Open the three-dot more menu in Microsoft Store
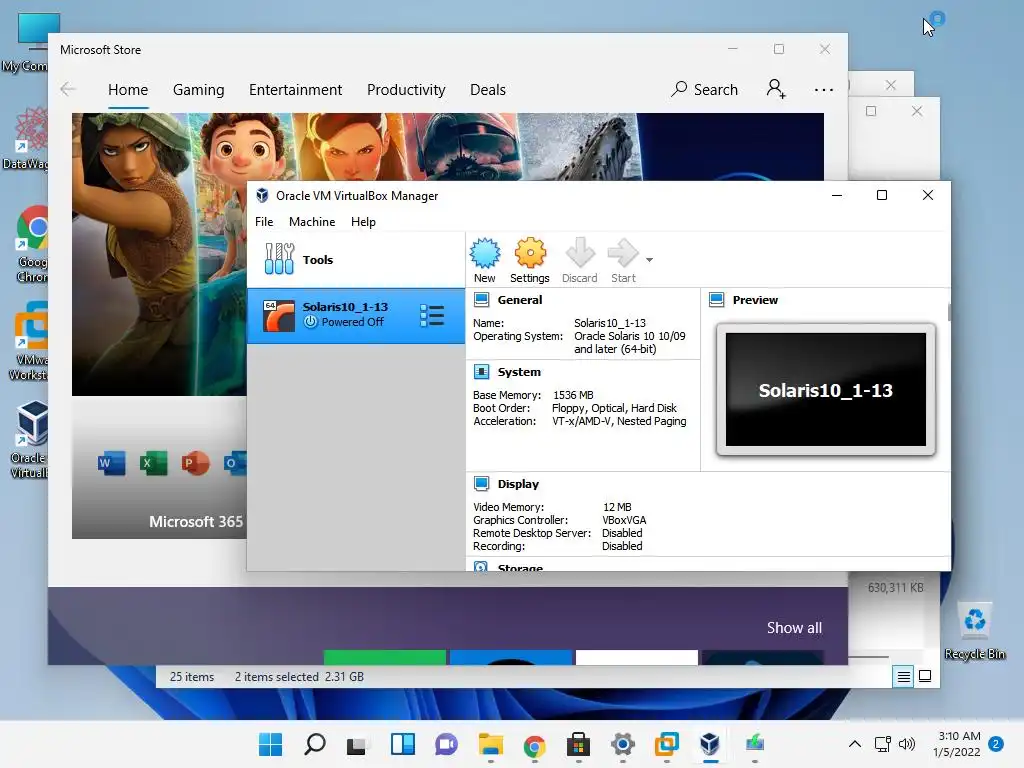 click(x=824, y=89)
